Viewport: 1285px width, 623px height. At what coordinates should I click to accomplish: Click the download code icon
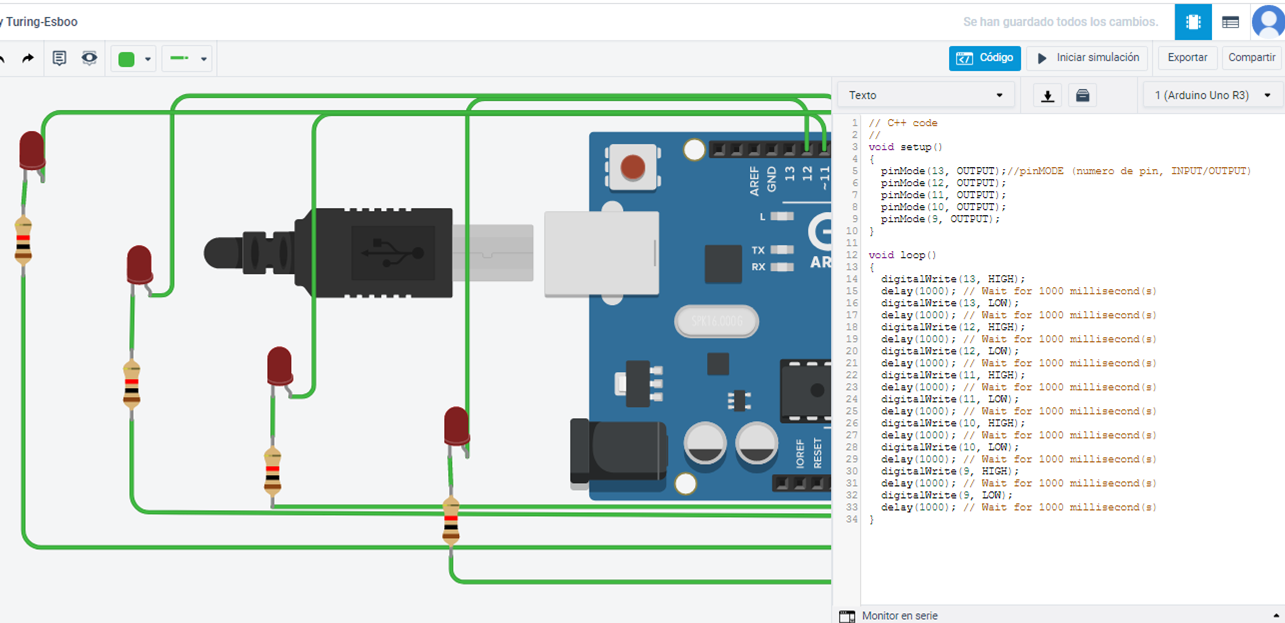coord(1047,96)
